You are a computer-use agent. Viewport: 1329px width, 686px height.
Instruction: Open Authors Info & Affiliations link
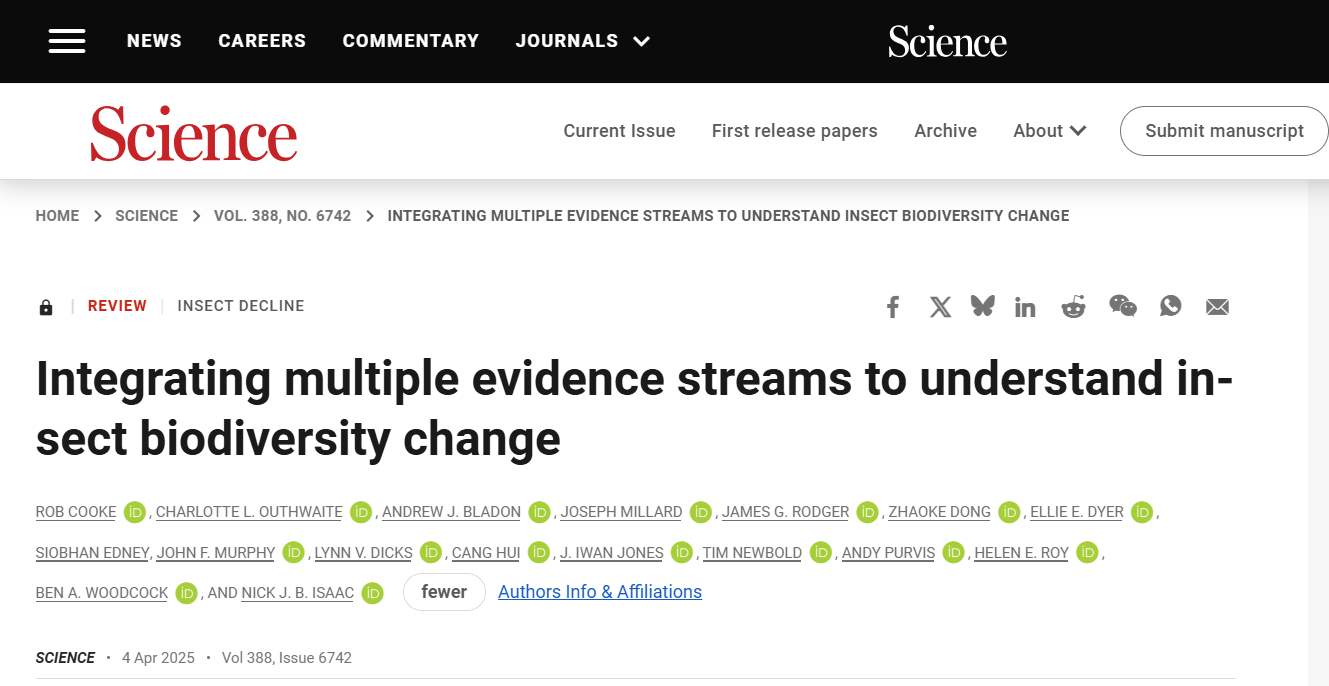600,592
